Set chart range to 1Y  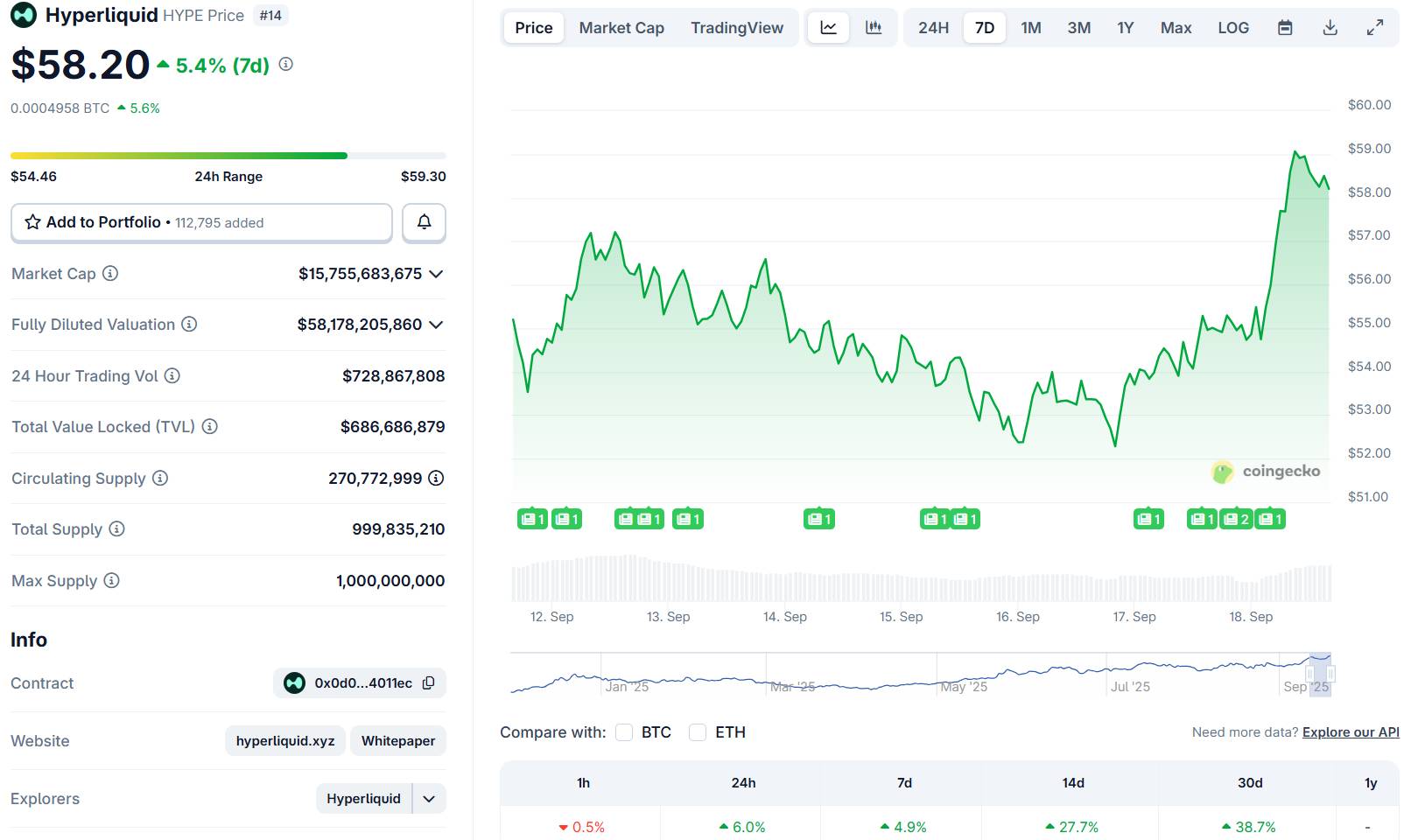point(1126,28)
